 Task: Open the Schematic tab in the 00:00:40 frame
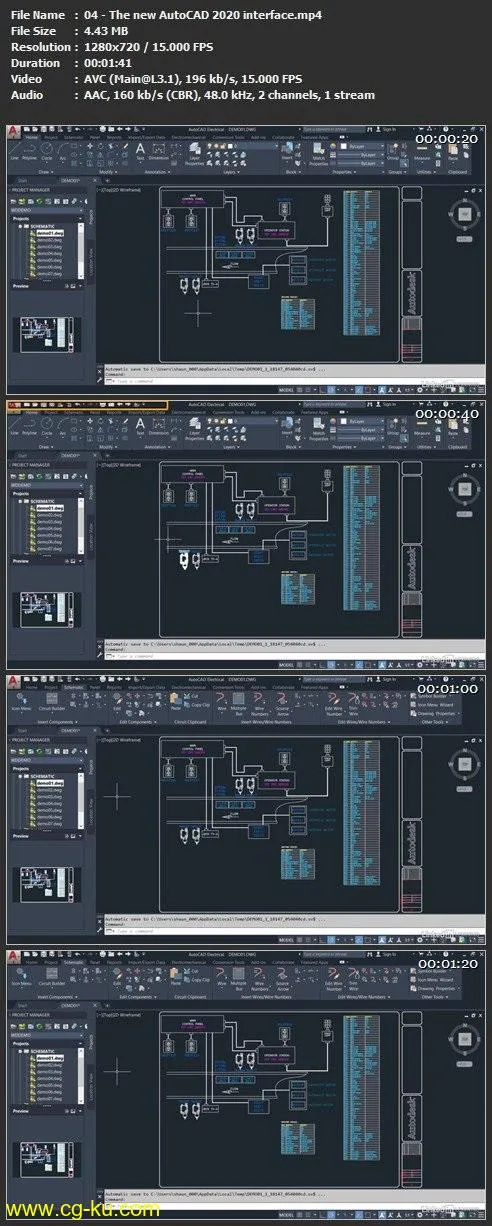tap(73, 412)
